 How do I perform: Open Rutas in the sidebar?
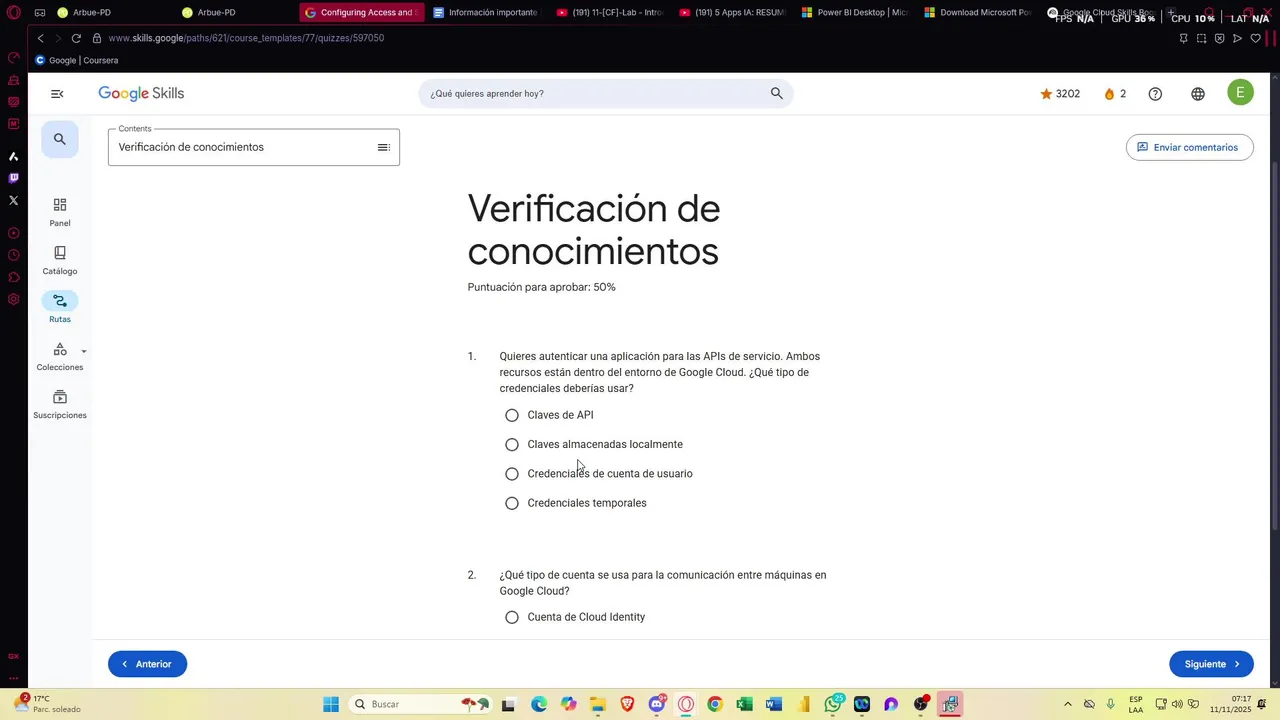point(60,308)
